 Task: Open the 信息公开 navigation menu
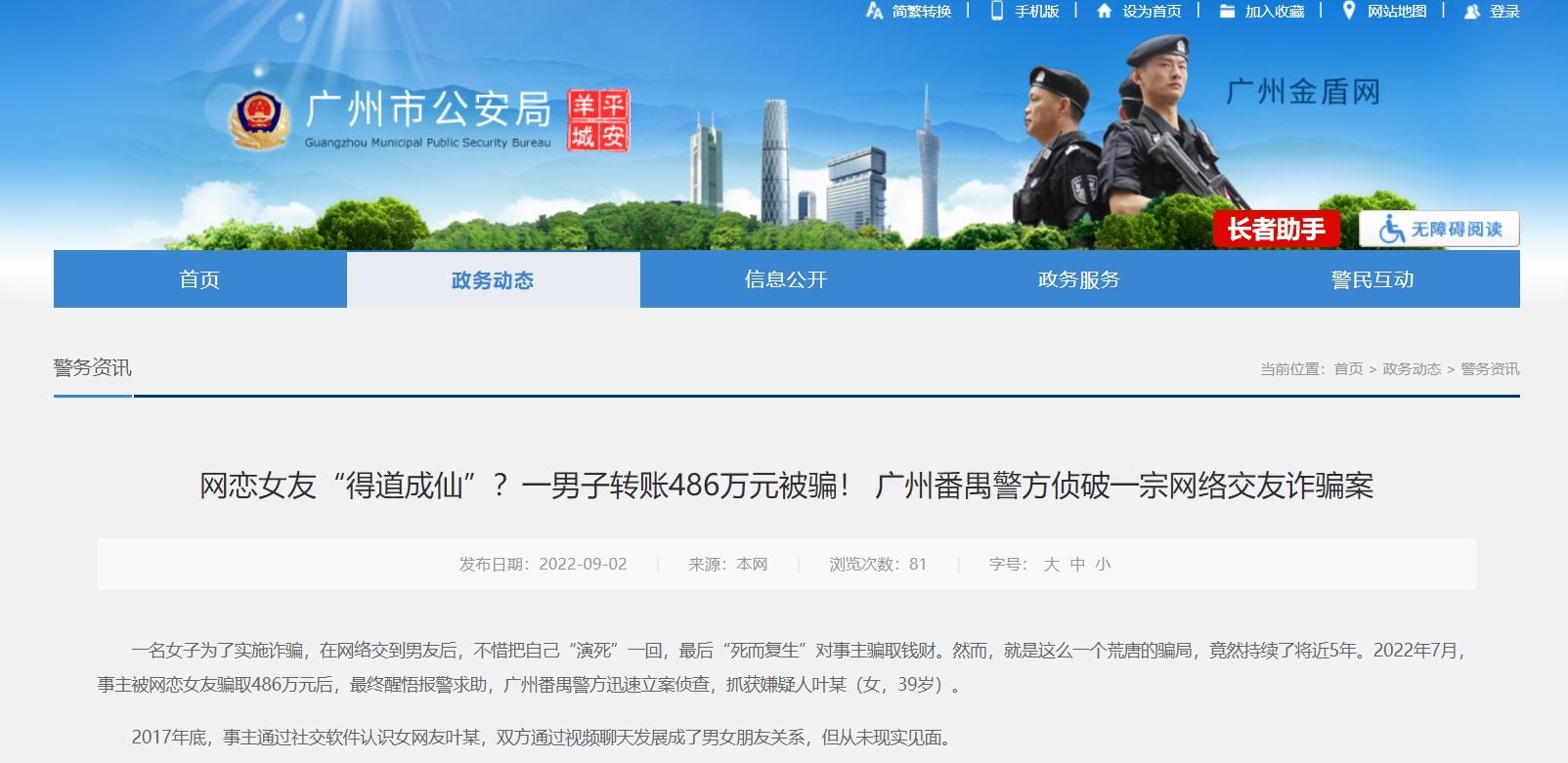point(786,280)
